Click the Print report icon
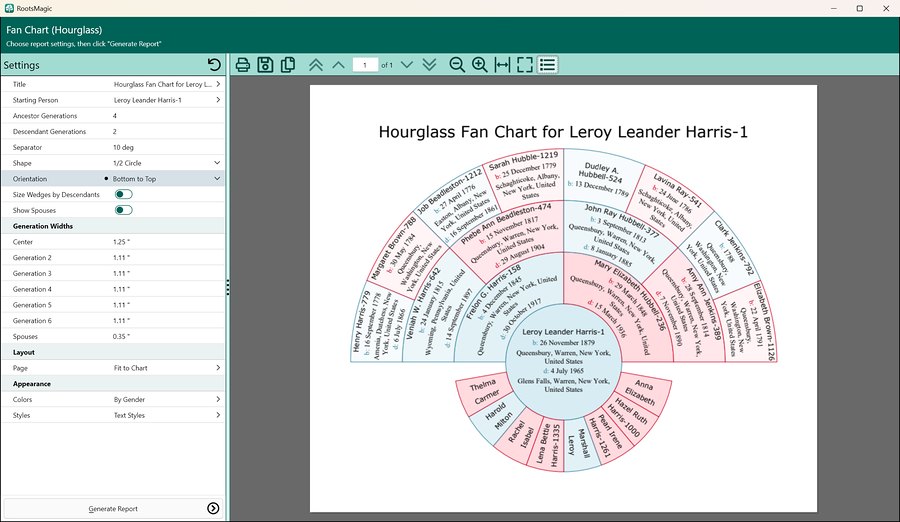This screenshot has width=900, height=522. click(x=243, y=65)
